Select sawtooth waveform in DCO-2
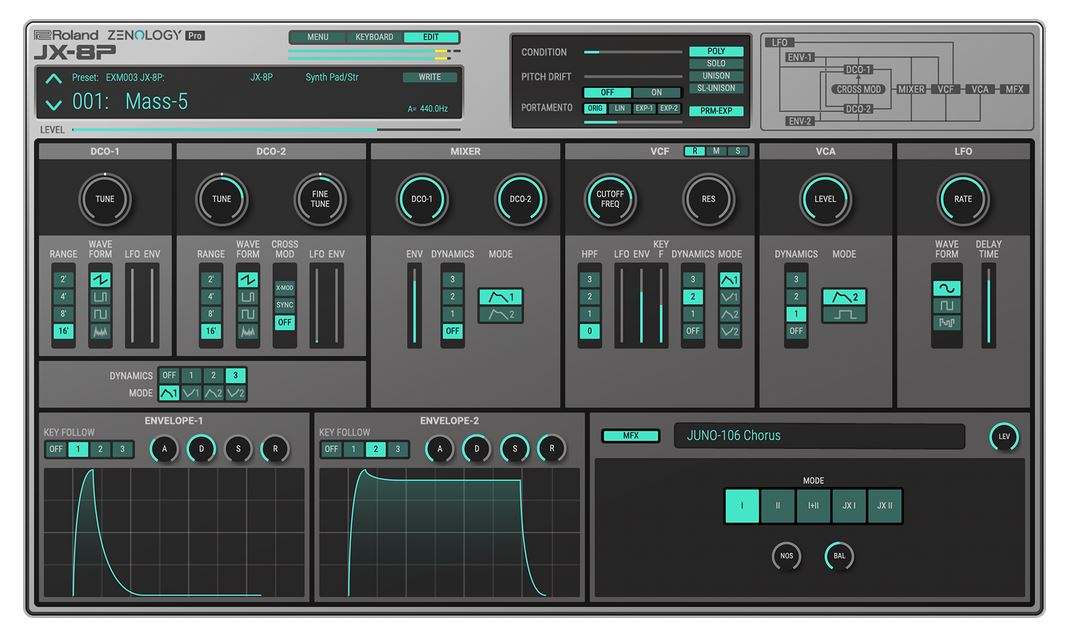 [248, 280]
